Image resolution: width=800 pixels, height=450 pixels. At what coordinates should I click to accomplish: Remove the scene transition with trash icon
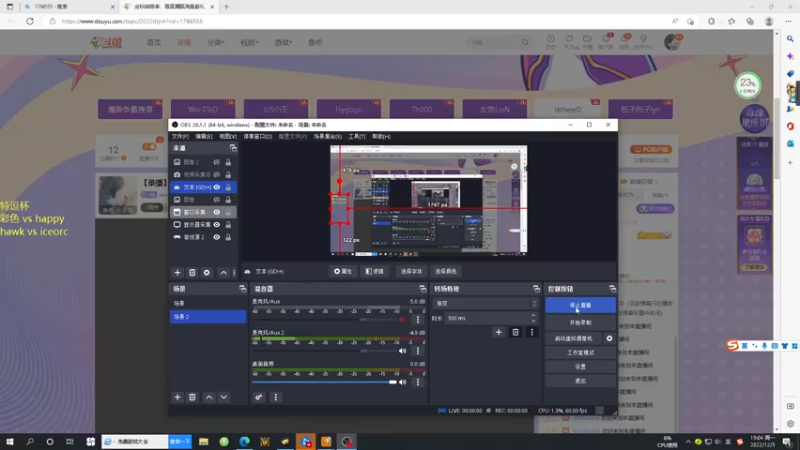click(515, 333)
